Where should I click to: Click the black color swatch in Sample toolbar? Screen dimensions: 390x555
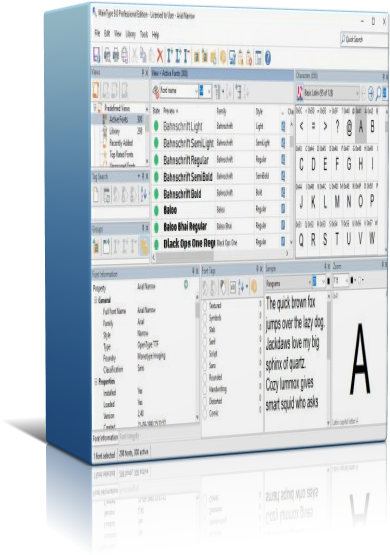pos(328,281)
